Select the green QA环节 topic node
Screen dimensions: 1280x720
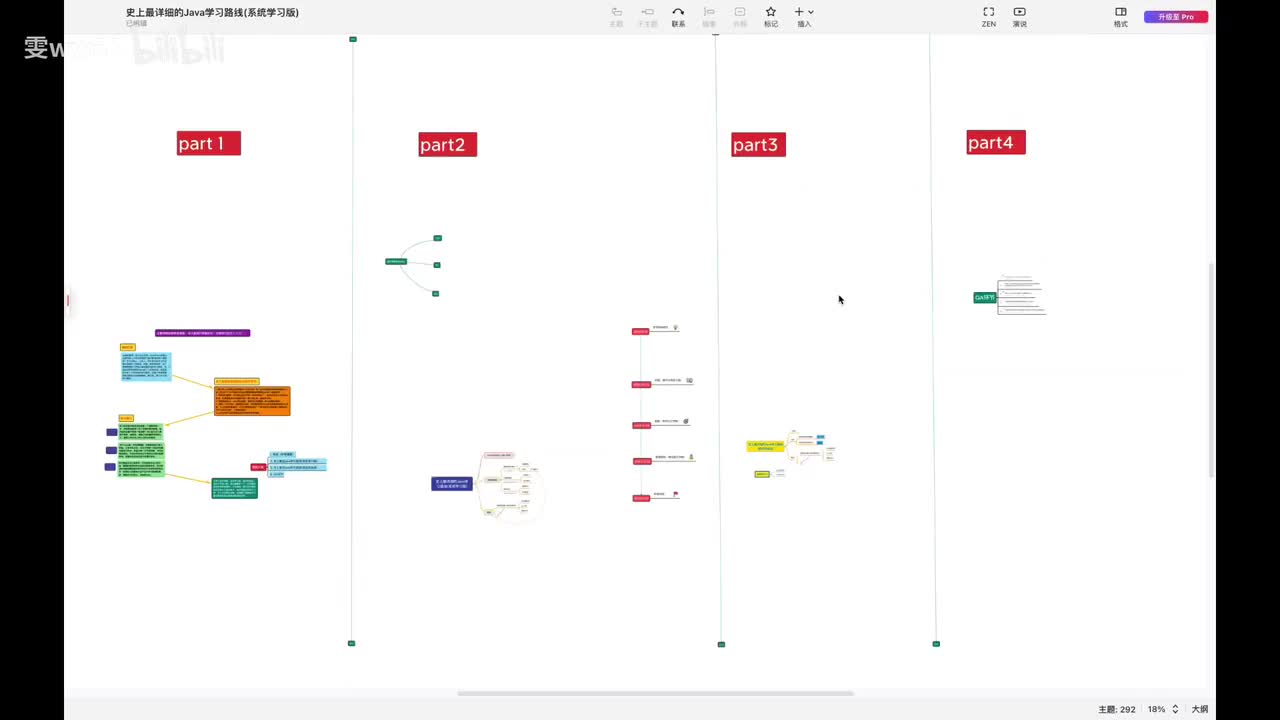point(985,297)
